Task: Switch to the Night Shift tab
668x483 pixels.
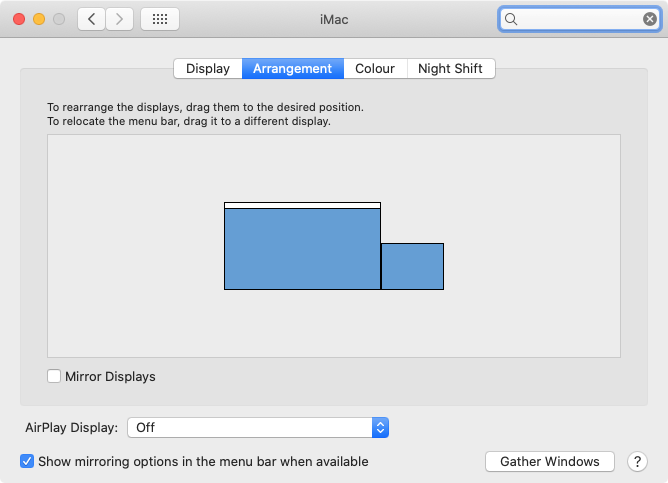Action: 451,69
